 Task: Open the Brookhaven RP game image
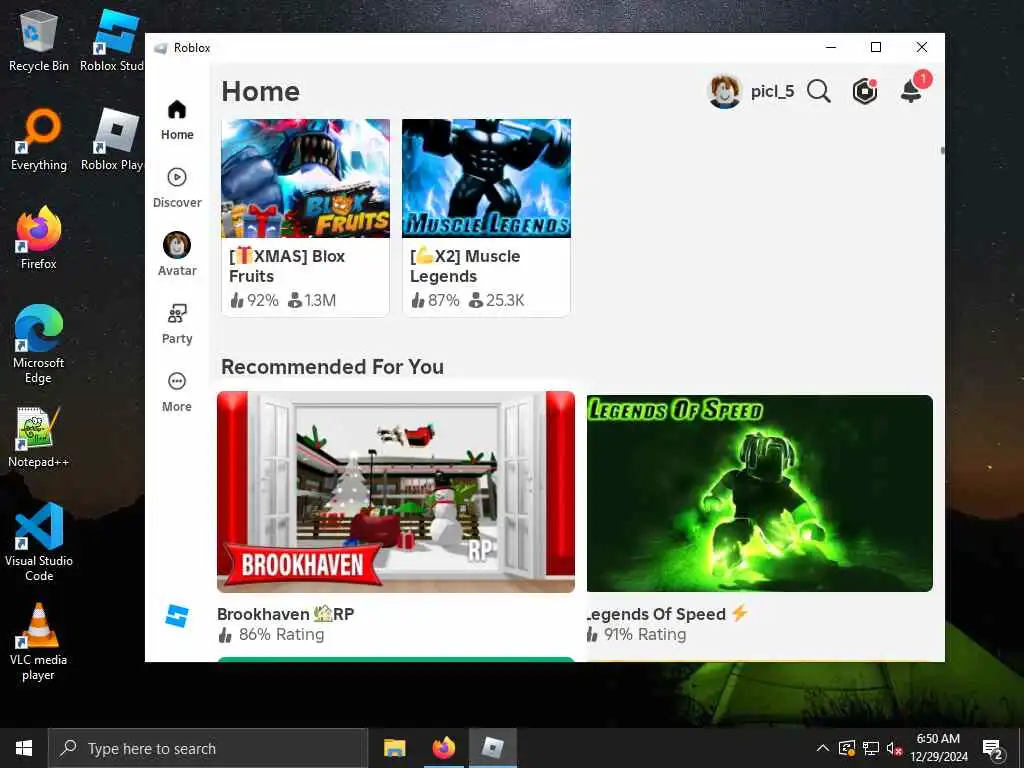coord(396,492)
